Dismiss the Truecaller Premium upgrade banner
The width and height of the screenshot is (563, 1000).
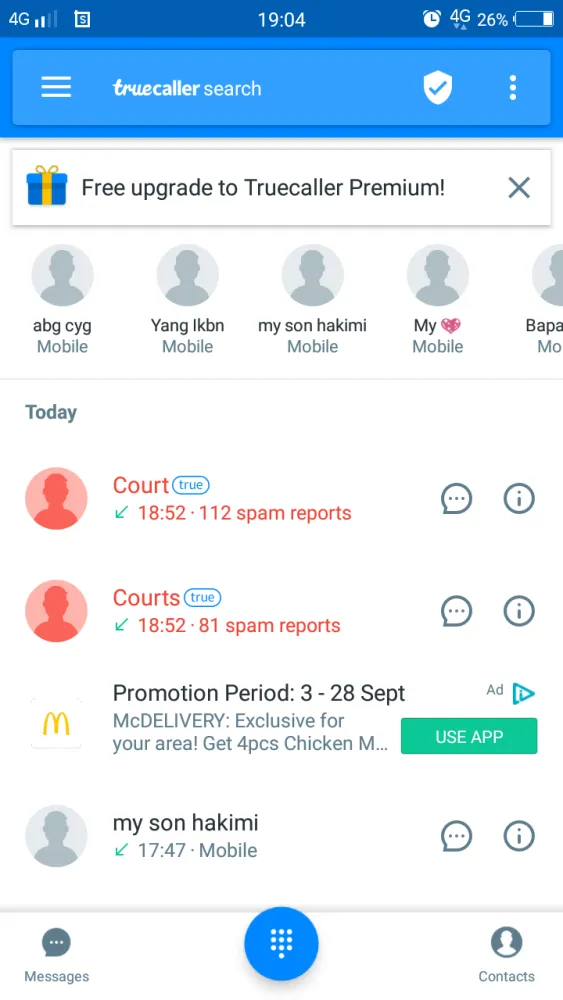[519, 188]
